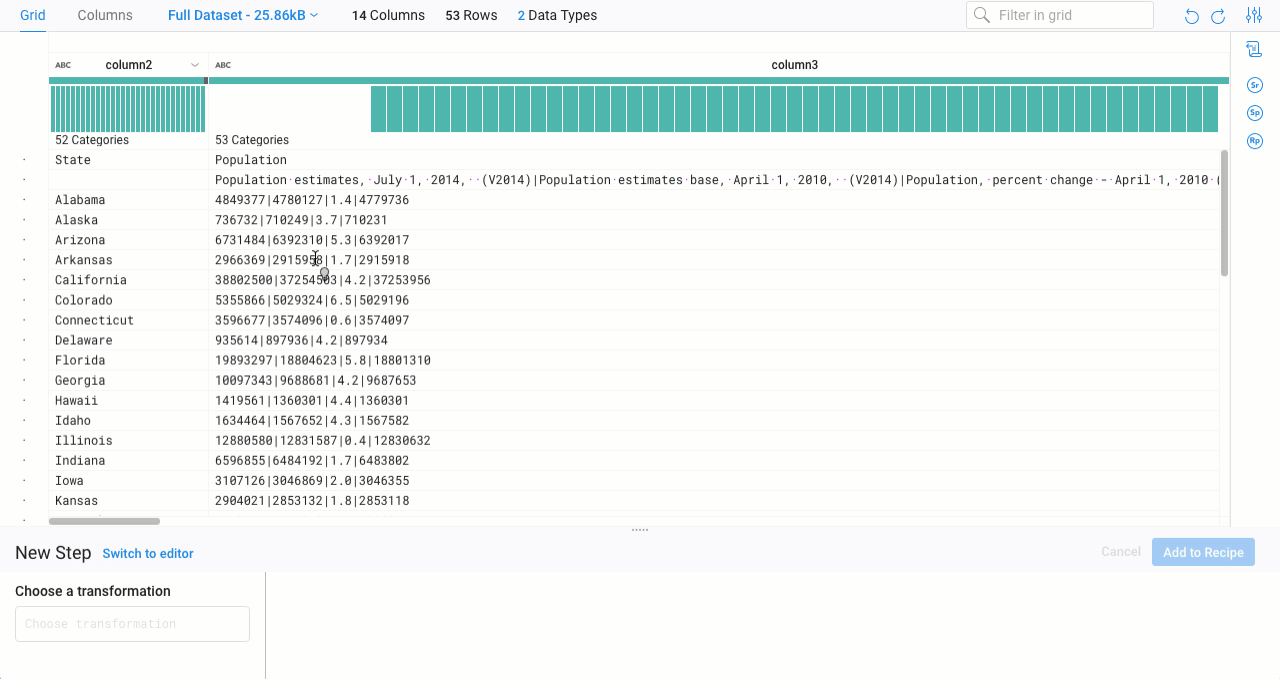1280x679 pixels.
Task: Select the Hawaii cell
Action: coord(128,400)
